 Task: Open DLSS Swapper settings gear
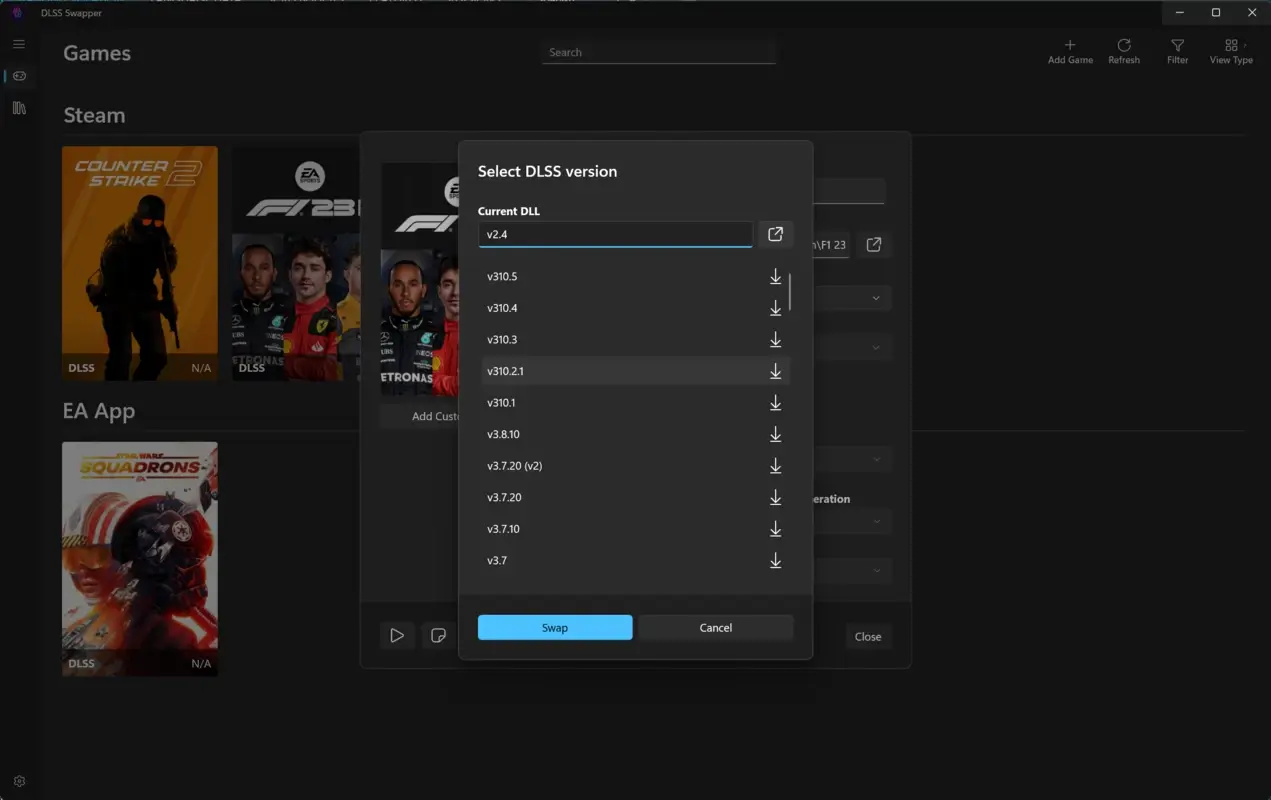coord(18,781)
